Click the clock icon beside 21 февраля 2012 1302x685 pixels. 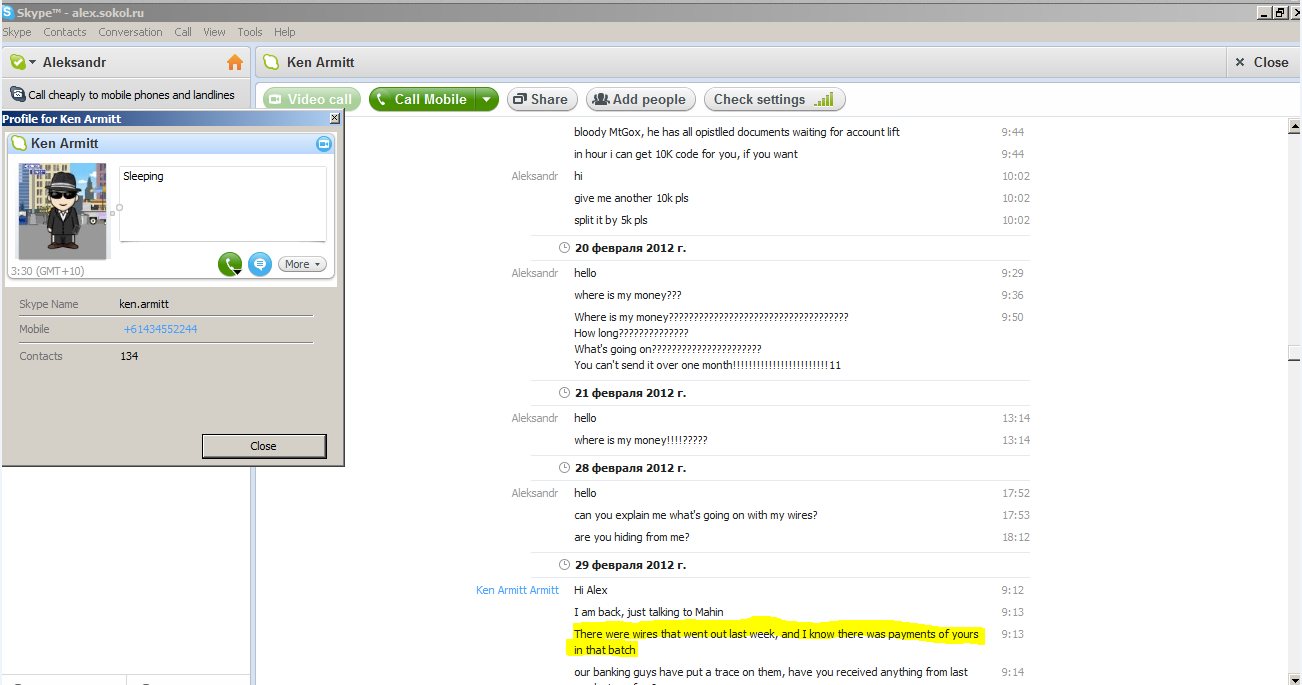tap(564, 393)
